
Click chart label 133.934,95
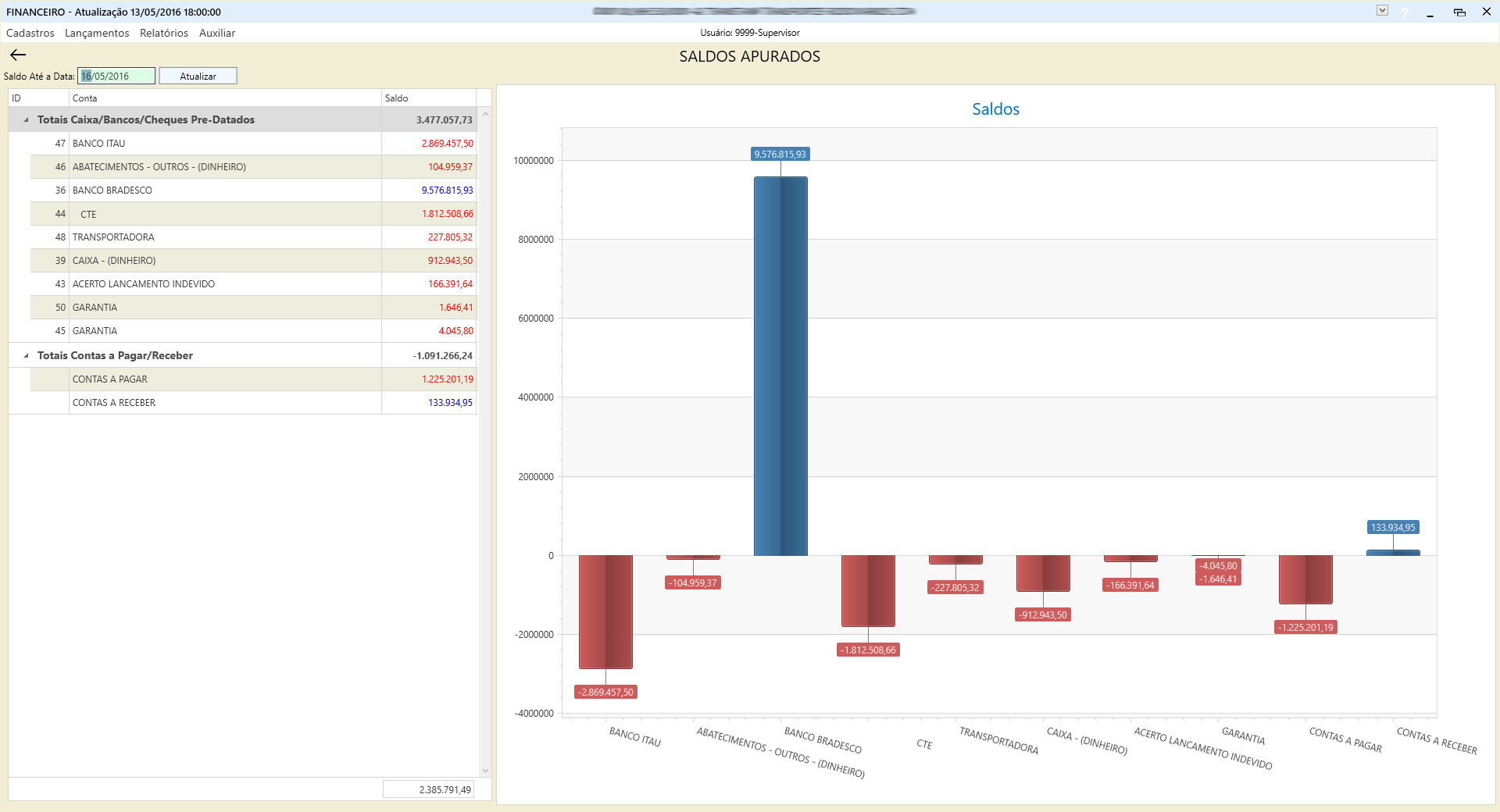(1393, 528)
